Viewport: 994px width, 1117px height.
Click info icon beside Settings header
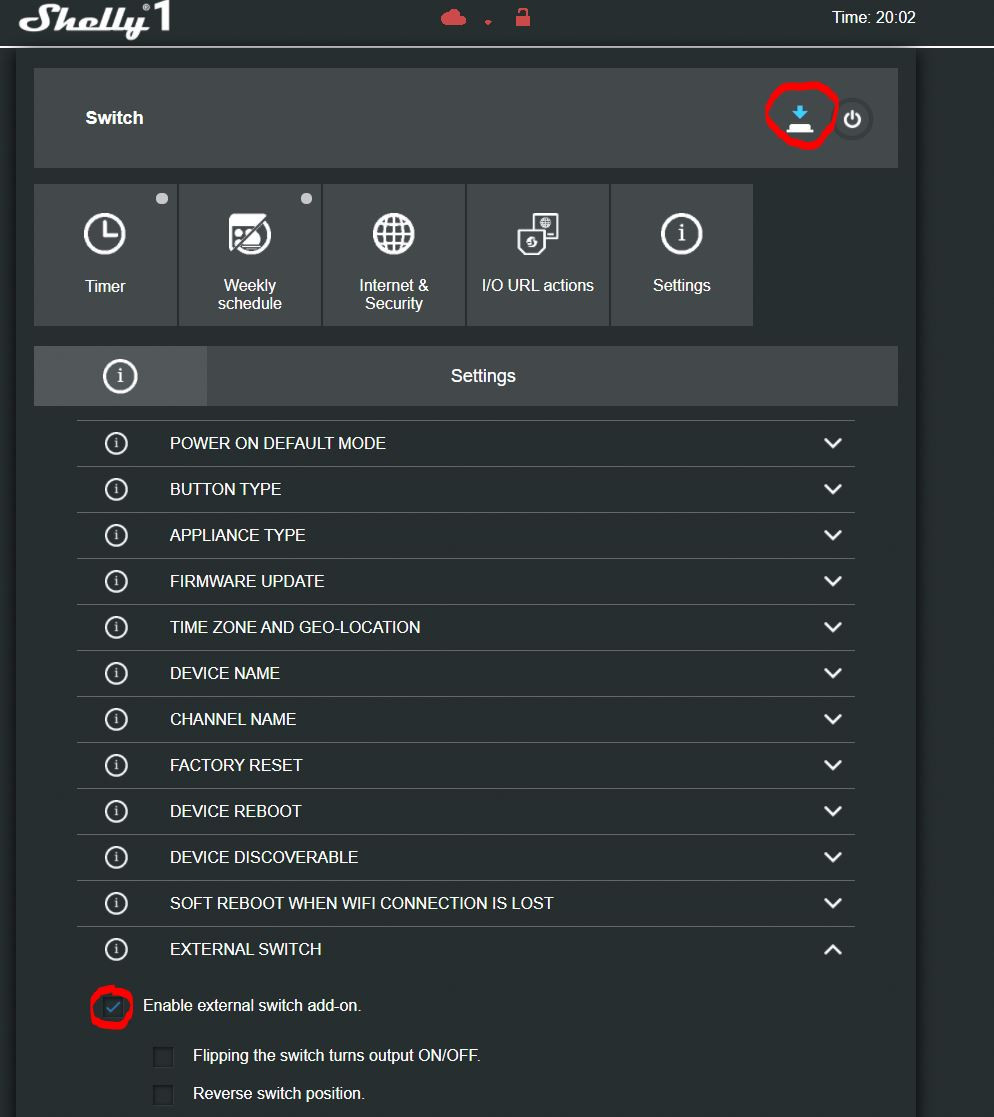click(120, 376)
